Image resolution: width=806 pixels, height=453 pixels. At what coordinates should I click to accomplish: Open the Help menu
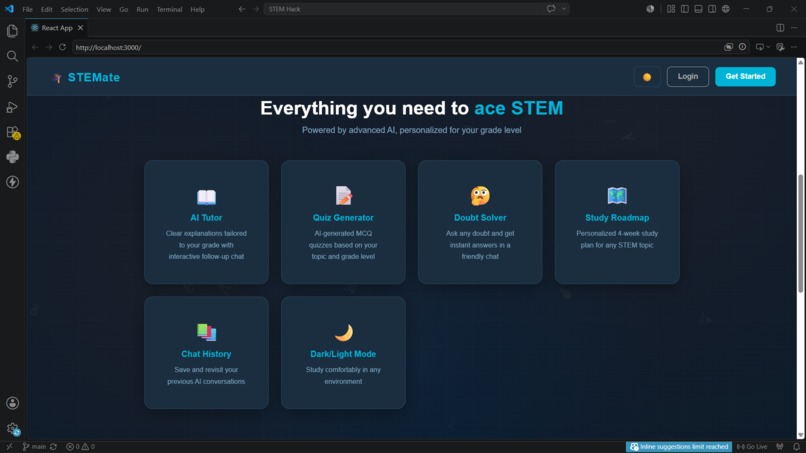click(x=197, y=9)
